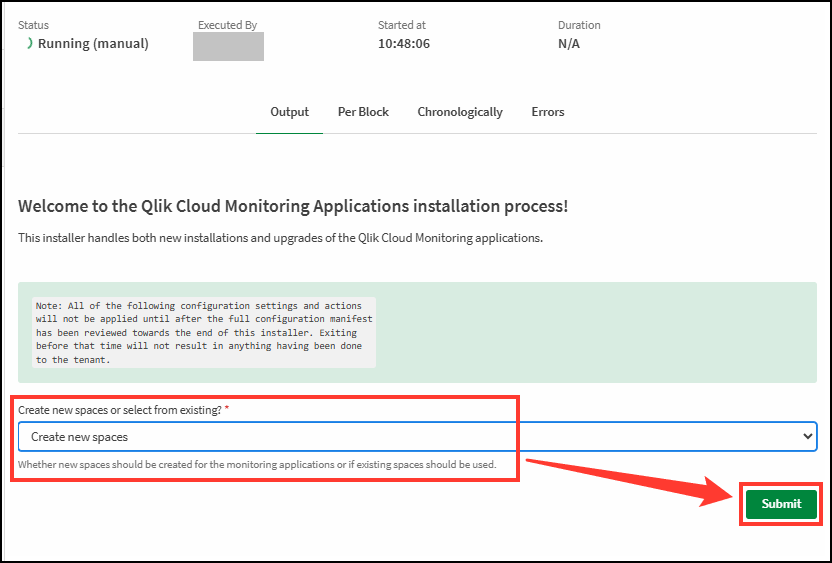View the Errors tab
This screenshot has height=563, width=832.
click(x=548, y=112)
